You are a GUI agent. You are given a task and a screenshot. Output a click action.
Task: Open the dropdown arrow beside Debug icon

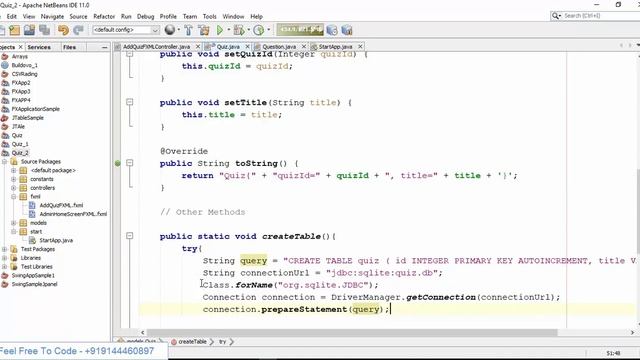(x=248, y=30)
